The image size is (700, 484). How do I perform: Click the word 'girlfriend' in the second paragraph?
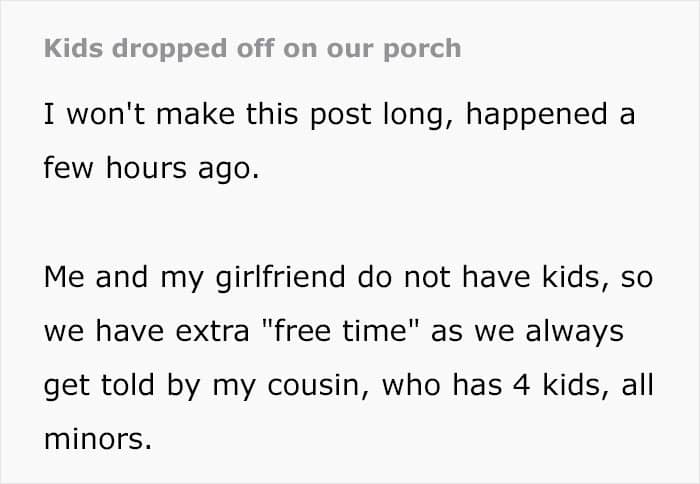280,278
